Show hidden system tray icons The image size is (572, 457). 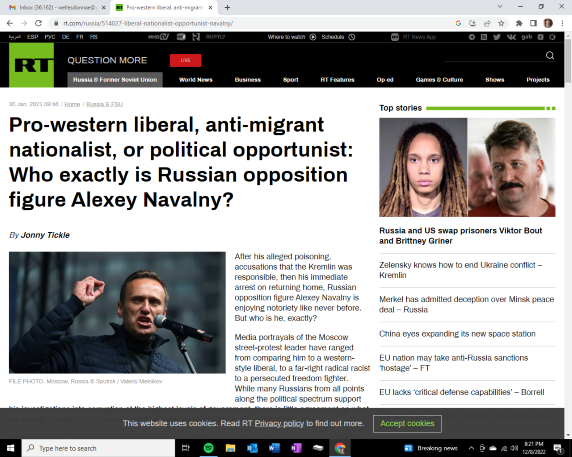tap(471, 448)
